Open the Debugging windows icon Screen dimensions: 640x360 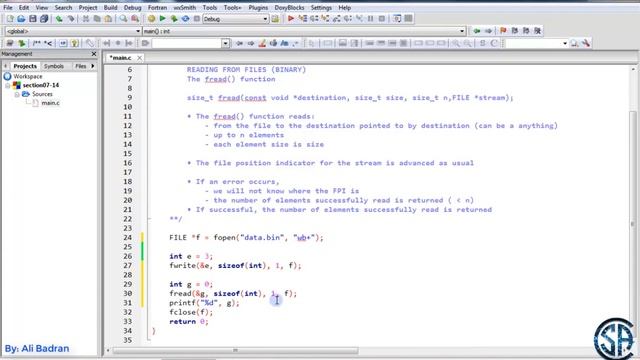(397, 19)
